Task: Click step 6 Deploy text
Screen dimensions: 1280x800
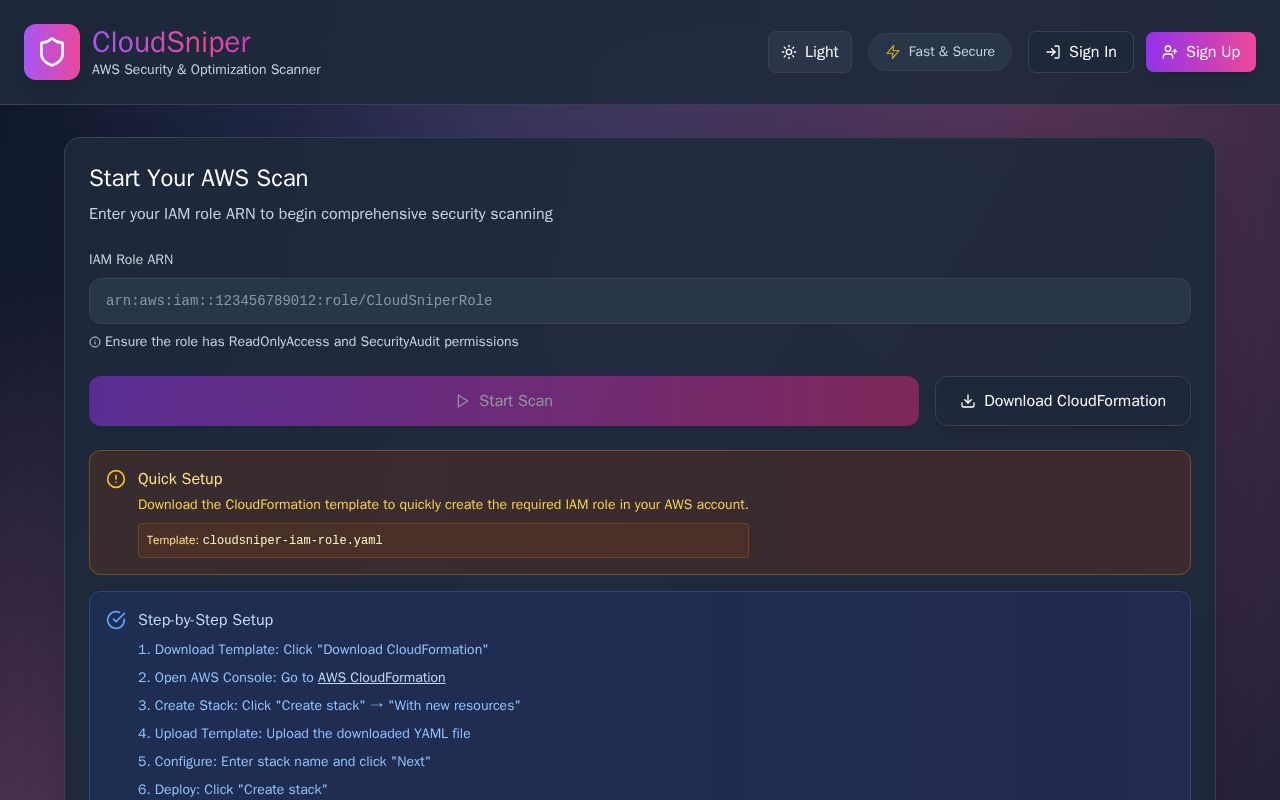Action: 233,790
